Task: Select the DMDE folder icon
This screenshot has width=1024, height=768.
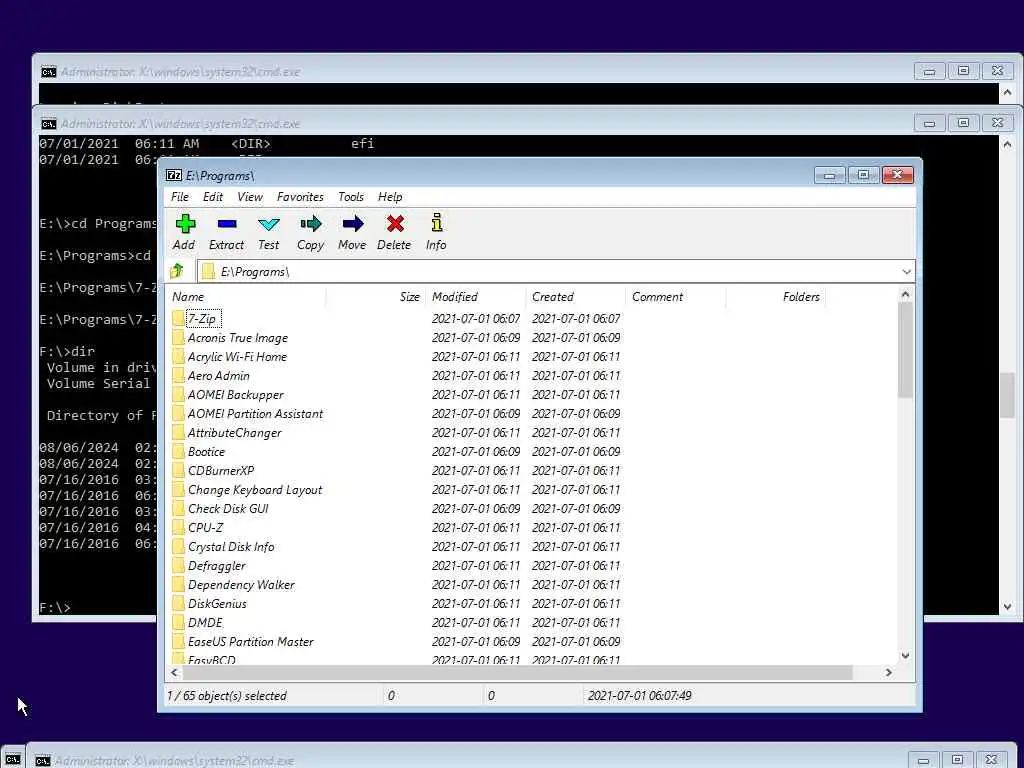Action: click(x=179, y=622)
